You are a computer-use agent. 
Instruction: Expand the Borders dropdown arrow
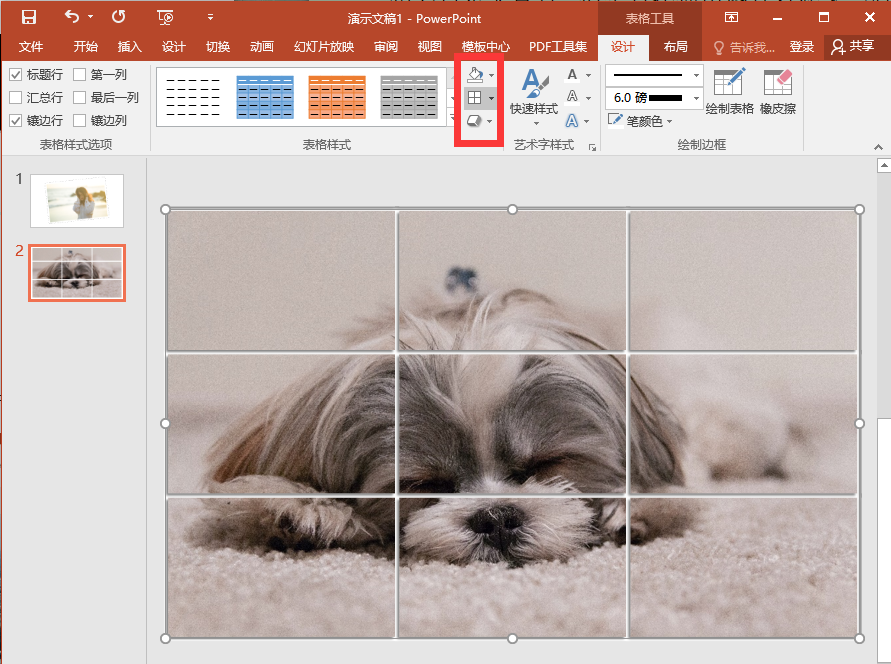point(492,98)
